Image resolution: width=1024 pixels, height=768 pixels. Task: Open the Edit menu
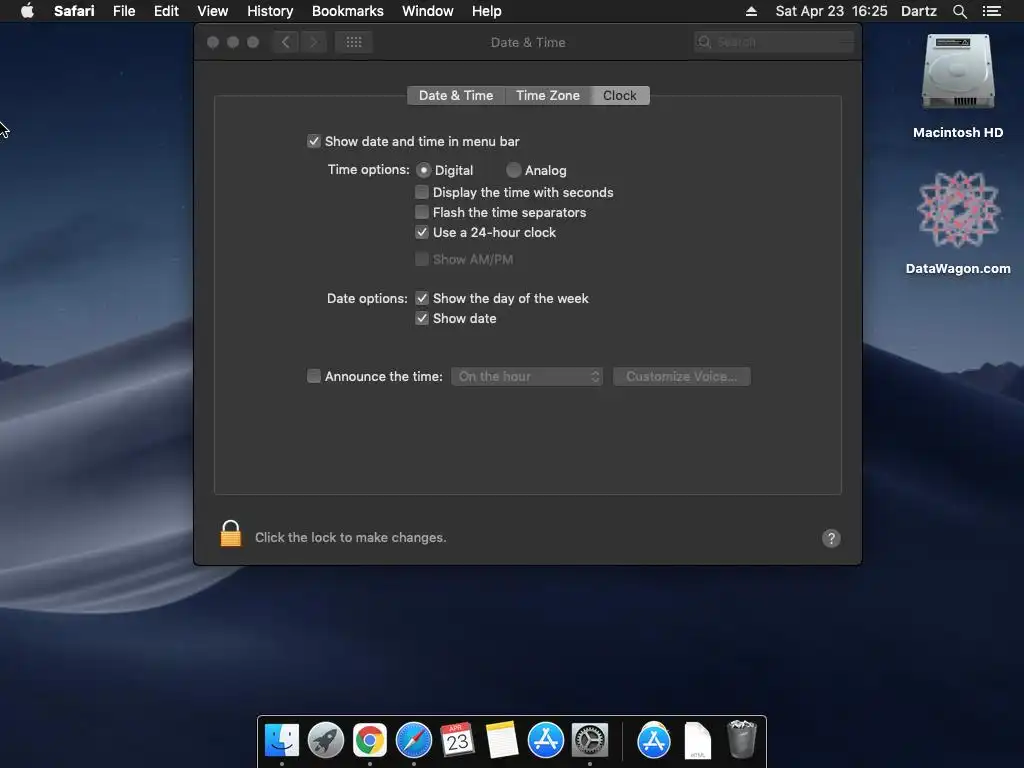167,11
